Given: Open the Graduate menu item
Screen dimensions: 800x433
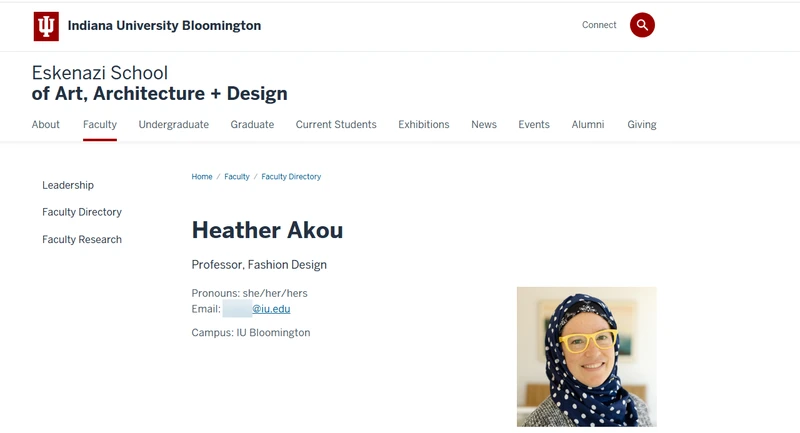Looking at the screenshot, I should pos(252,124).
